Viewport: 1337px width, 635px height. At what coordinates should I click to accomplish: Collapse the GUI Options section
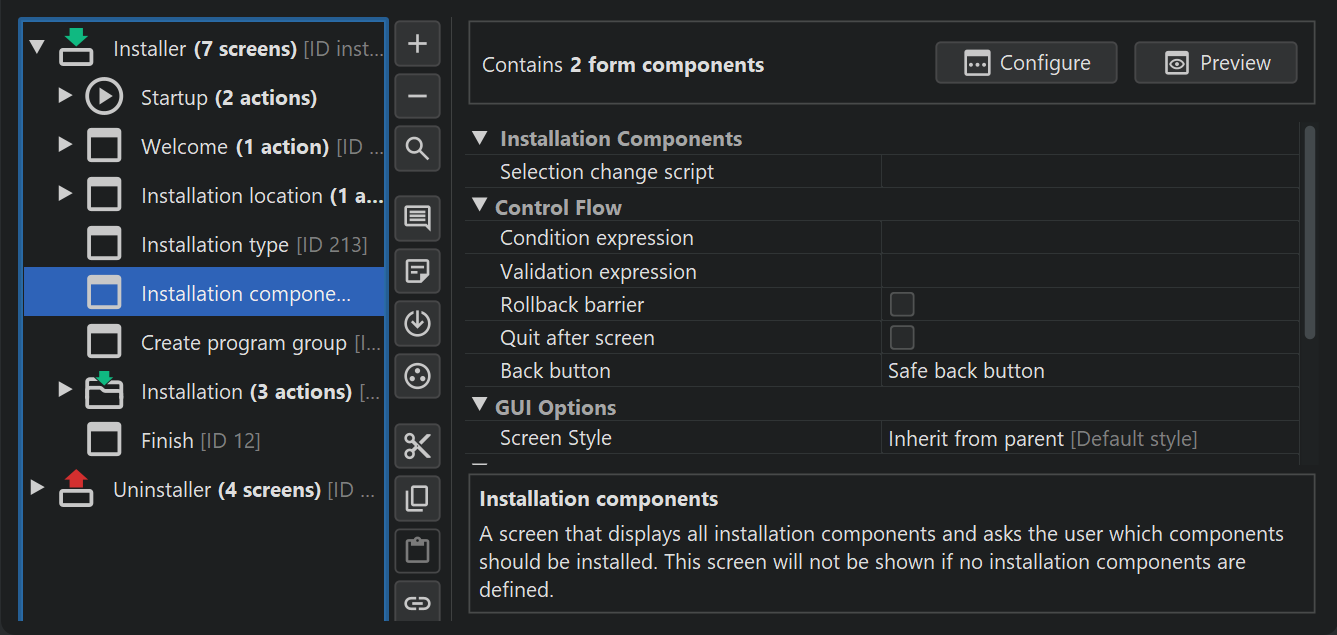479,407
